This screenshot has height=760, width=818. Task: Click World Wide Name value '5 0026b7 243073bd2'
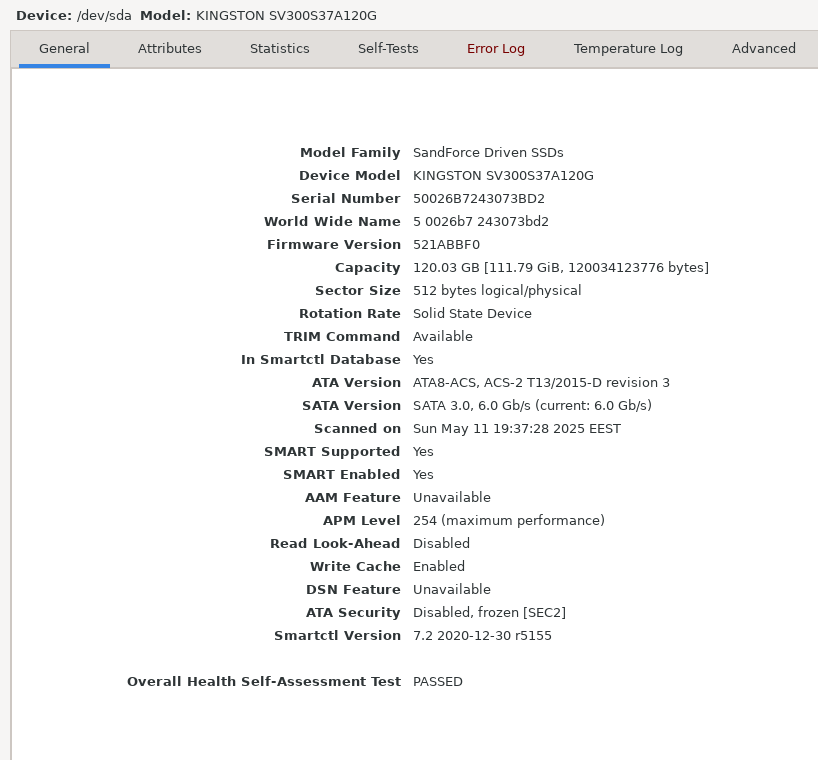[481, 222]
